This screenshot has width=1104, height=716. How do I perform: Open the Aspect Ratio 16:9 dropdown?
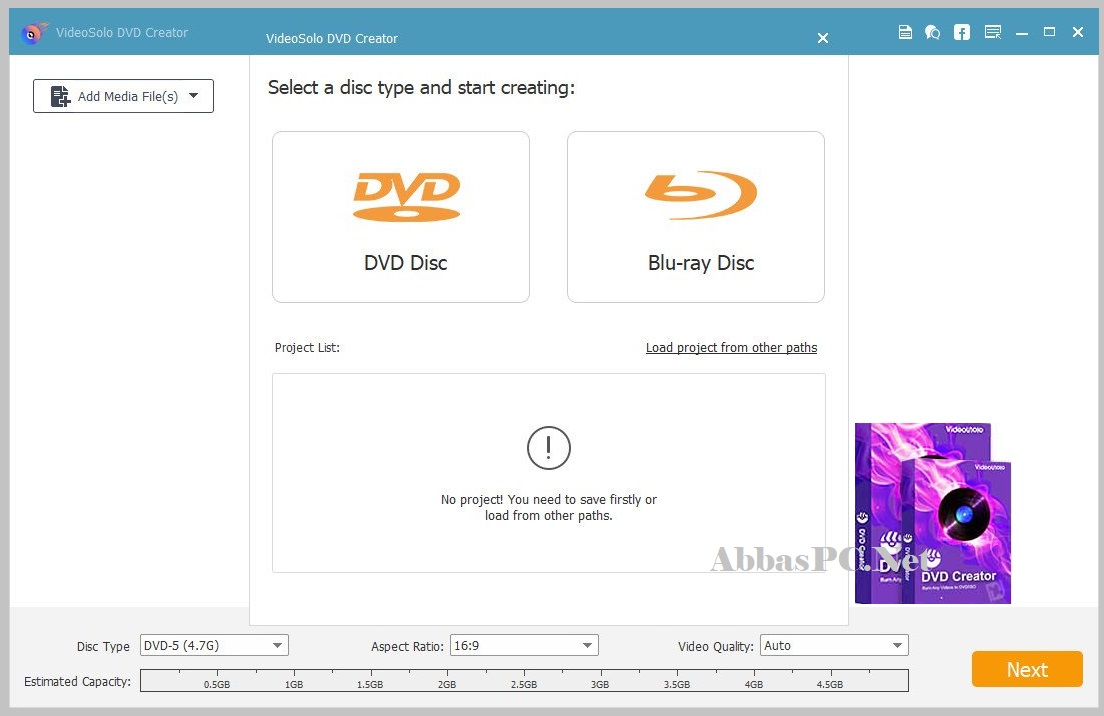pos(524,646)
